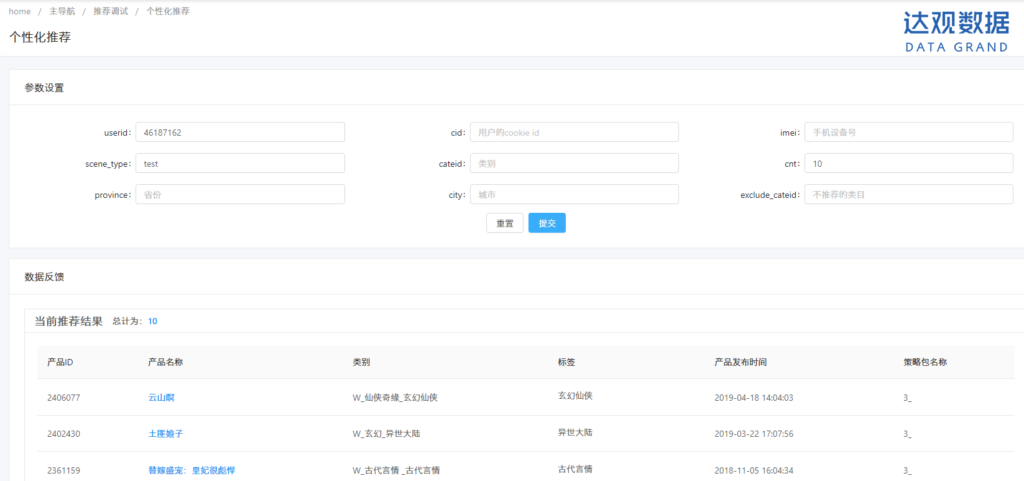The width and height of the screenshot is (1024, 481).
Task: Open product link 土匪娘子
Action: click(x=165, y=434)
